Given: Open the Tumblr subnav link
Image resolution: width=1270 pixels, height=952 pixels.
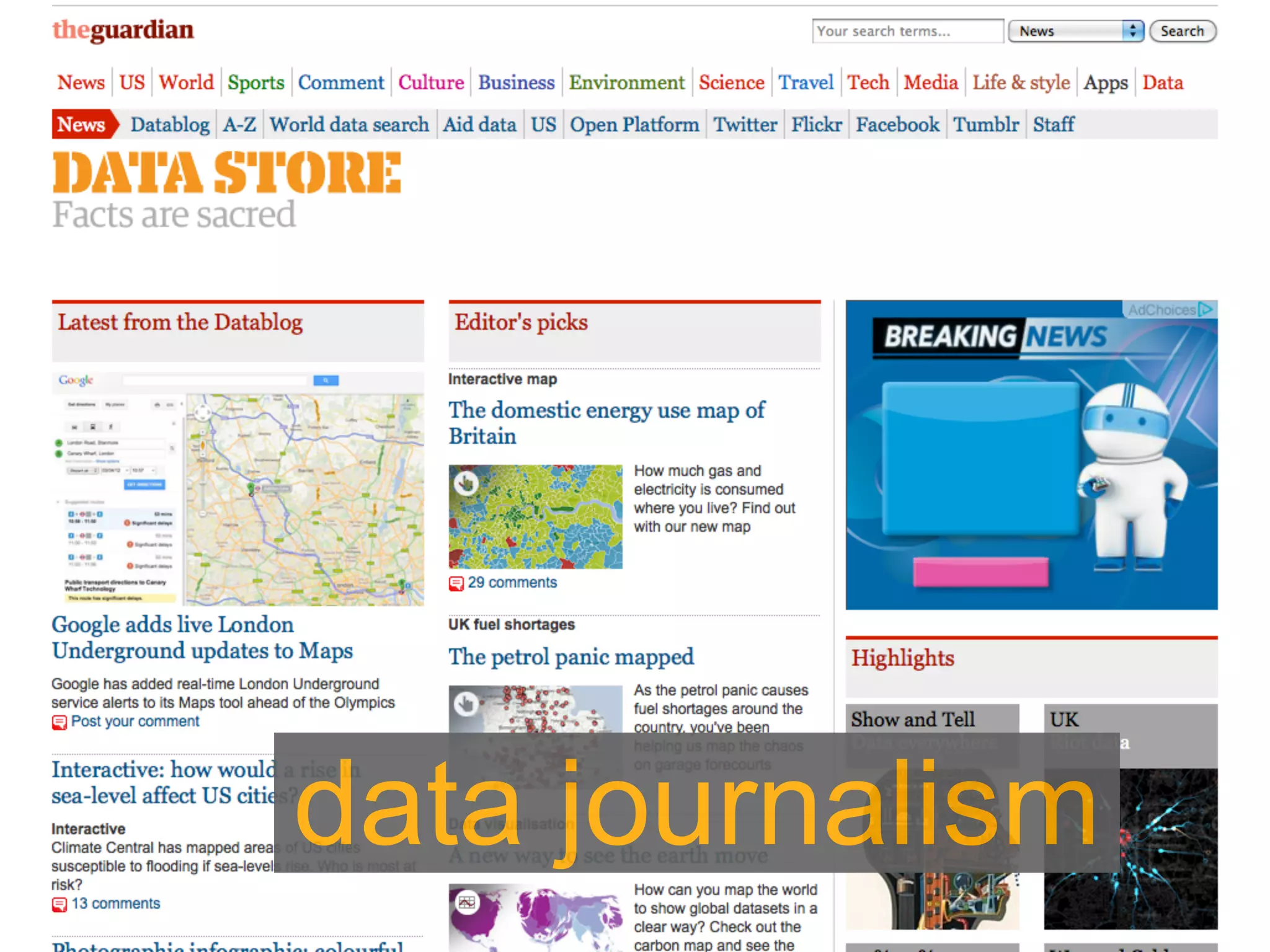Looking at the screenshot, I should [x=986, y=125].
